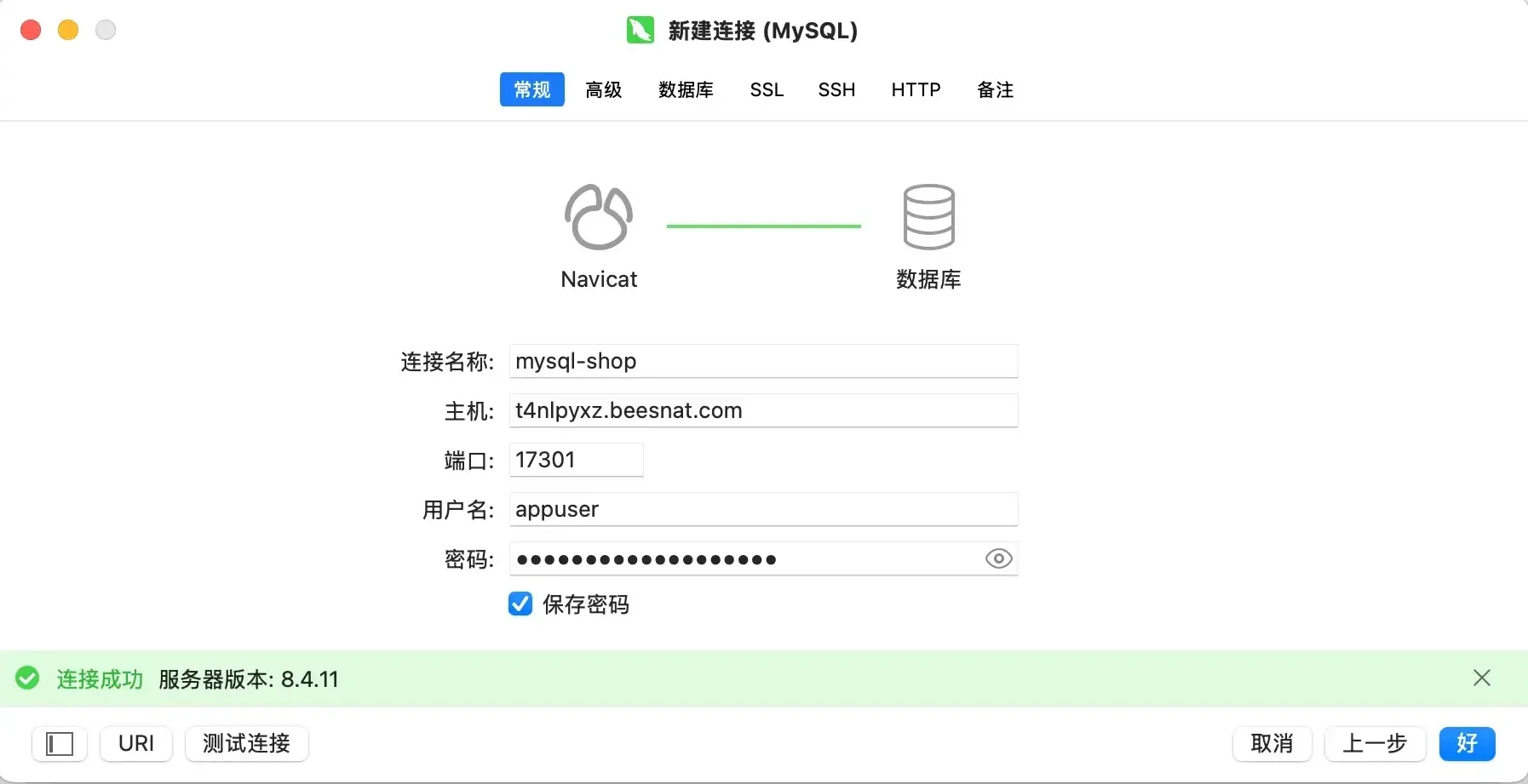This screenshot has width=1528, height=784.
Task: Click the Navicat app icon in title bar
Action: [x=640, y=30]
